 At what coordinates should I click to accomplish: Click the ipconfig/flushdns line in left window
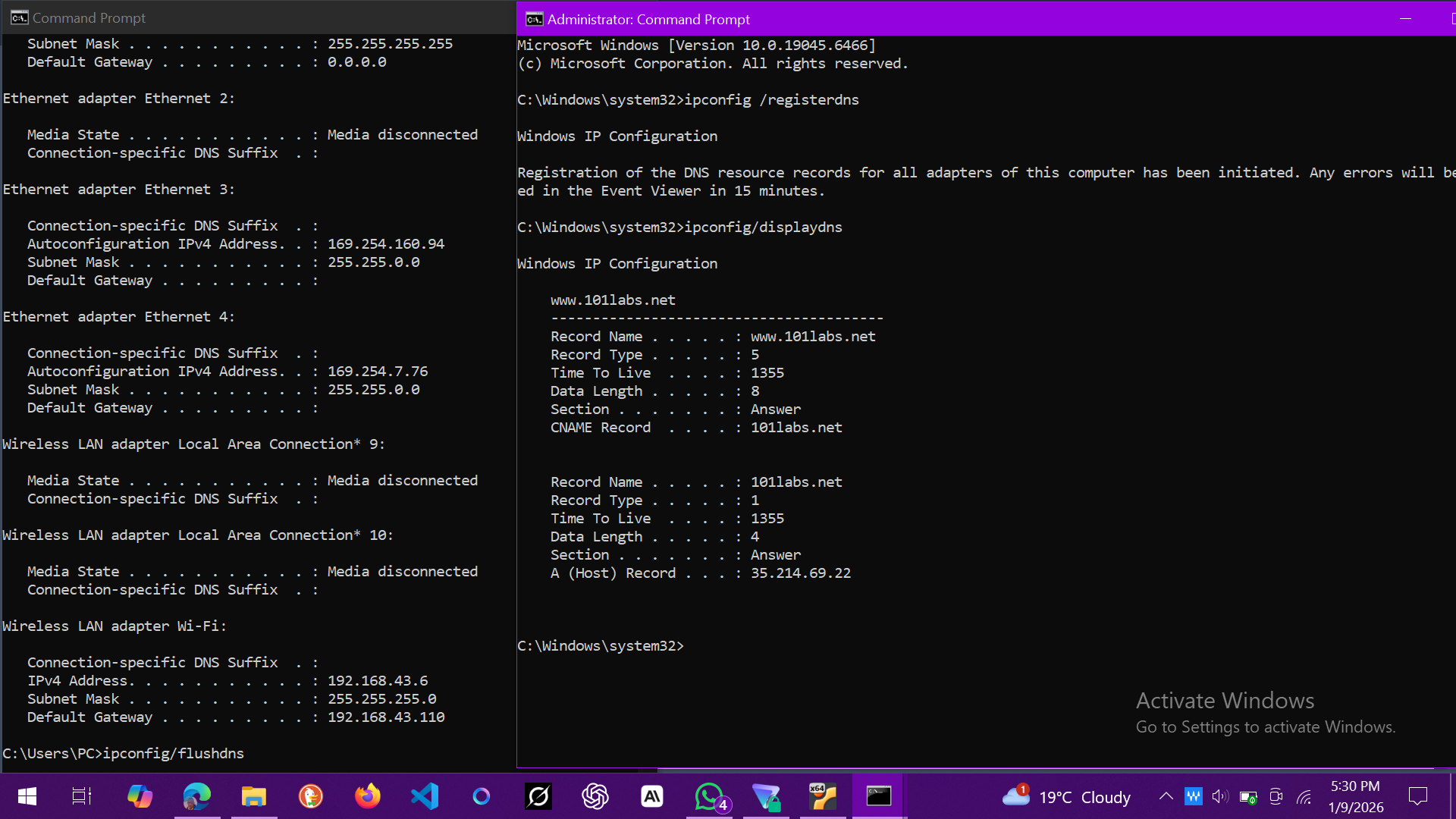click(124, 753)
